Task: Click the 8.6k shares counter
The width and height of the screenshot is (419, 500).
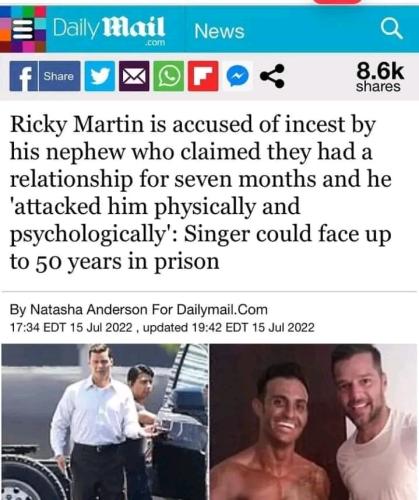Action: point(380,77)
